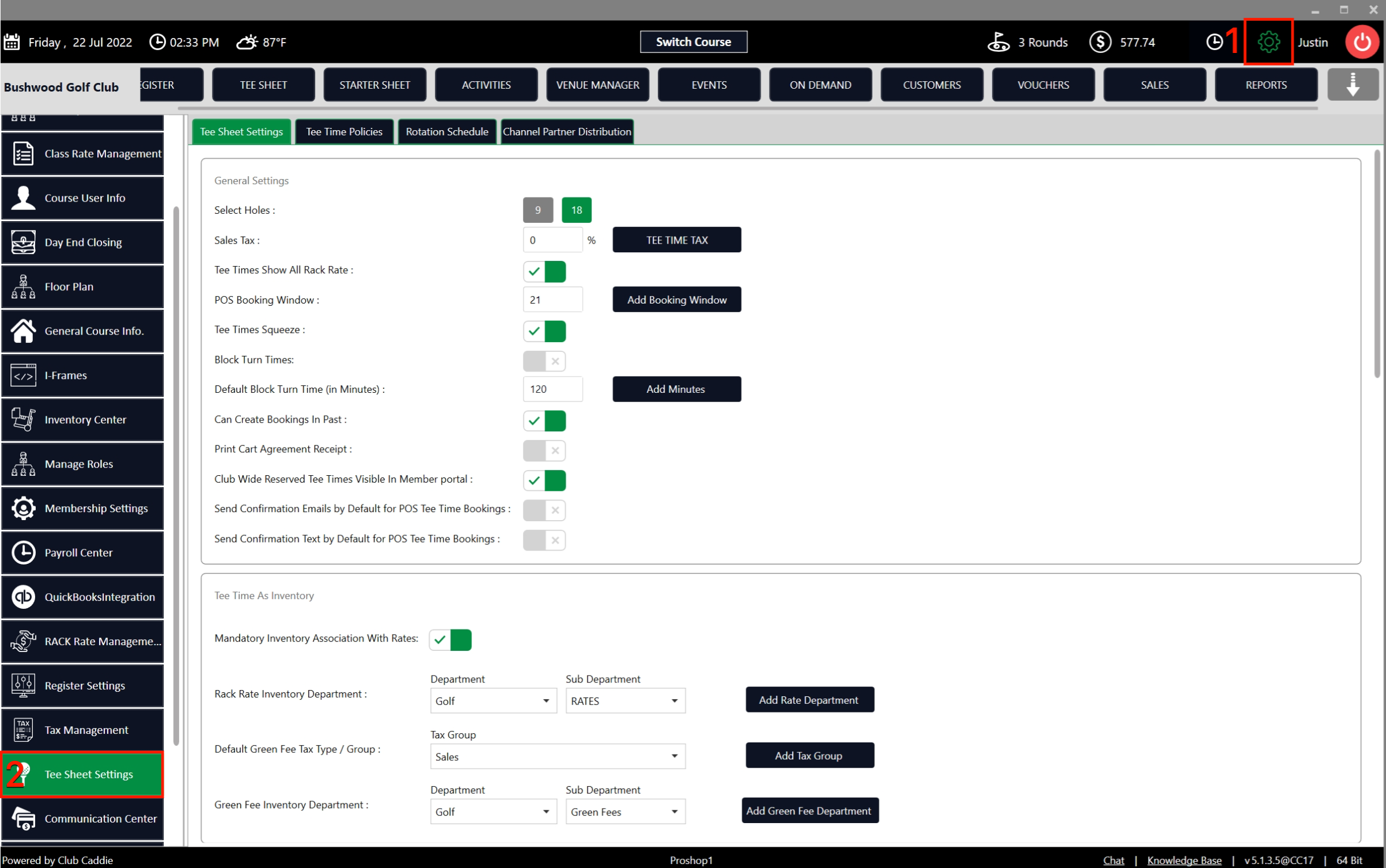
Task: Click the Payroll Center clock icon
Action: coord(24,552)
